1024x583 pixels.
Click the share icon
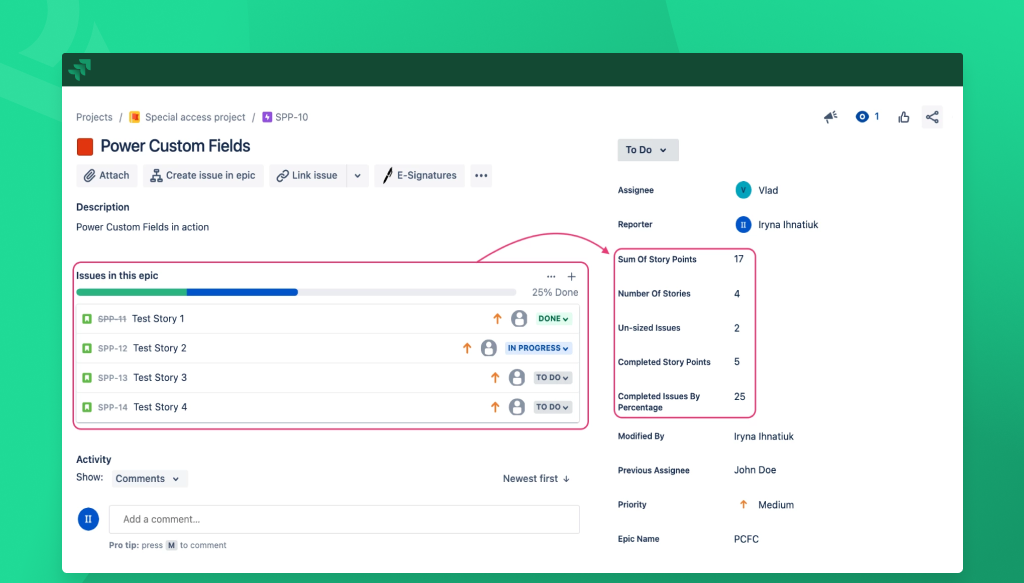pos(932,117)
